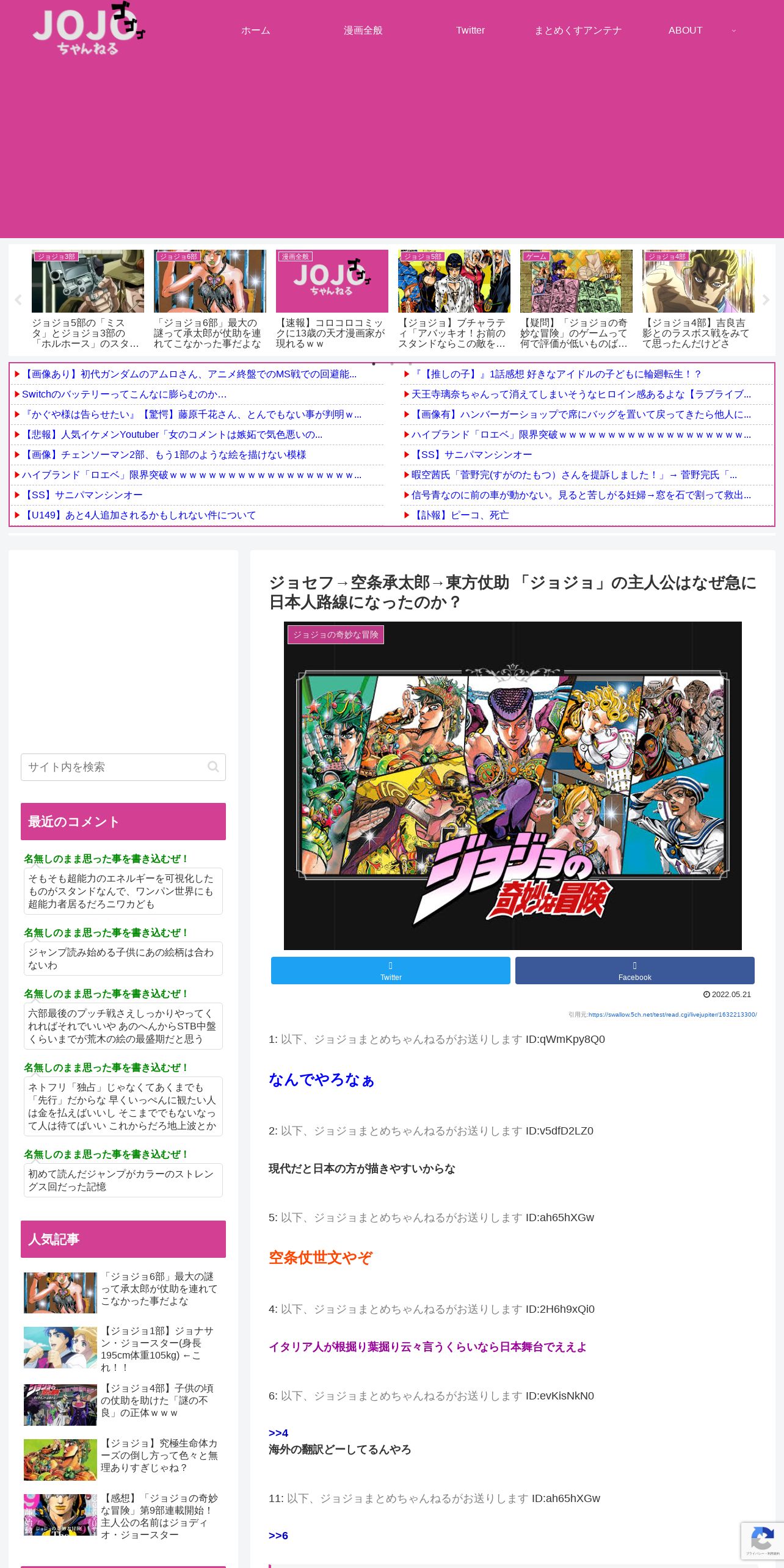This screenshot has width=784, height=1568.
Task: Open the 漫画全般 menu item
Action: tap(363, 31)
